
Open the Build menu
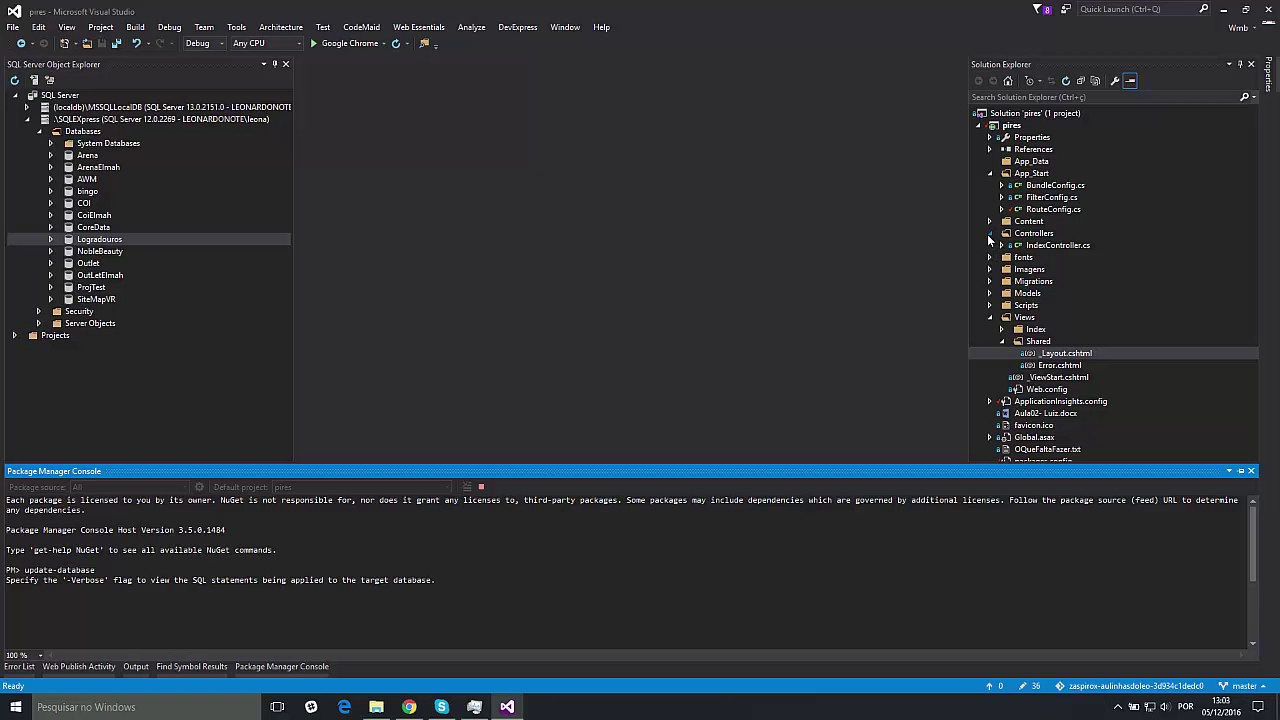point(135,27)
